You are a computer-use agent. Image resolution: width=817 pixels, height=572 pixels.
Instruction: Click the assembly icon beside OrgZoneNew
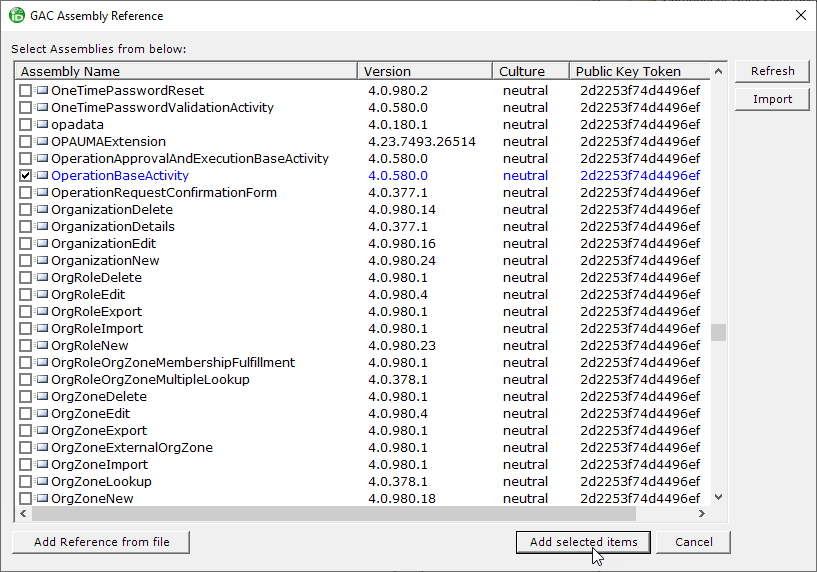42,499
